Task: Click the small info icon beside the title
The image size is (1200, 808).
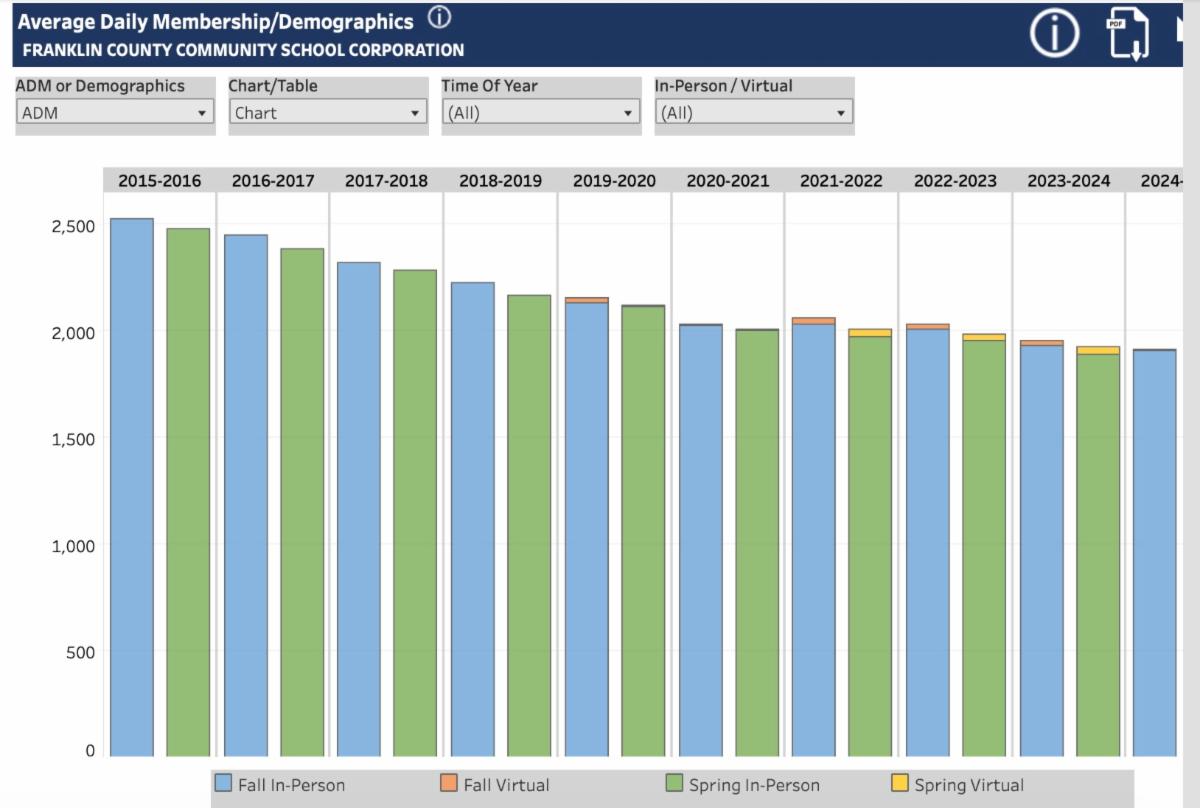Action: [439, 19]
